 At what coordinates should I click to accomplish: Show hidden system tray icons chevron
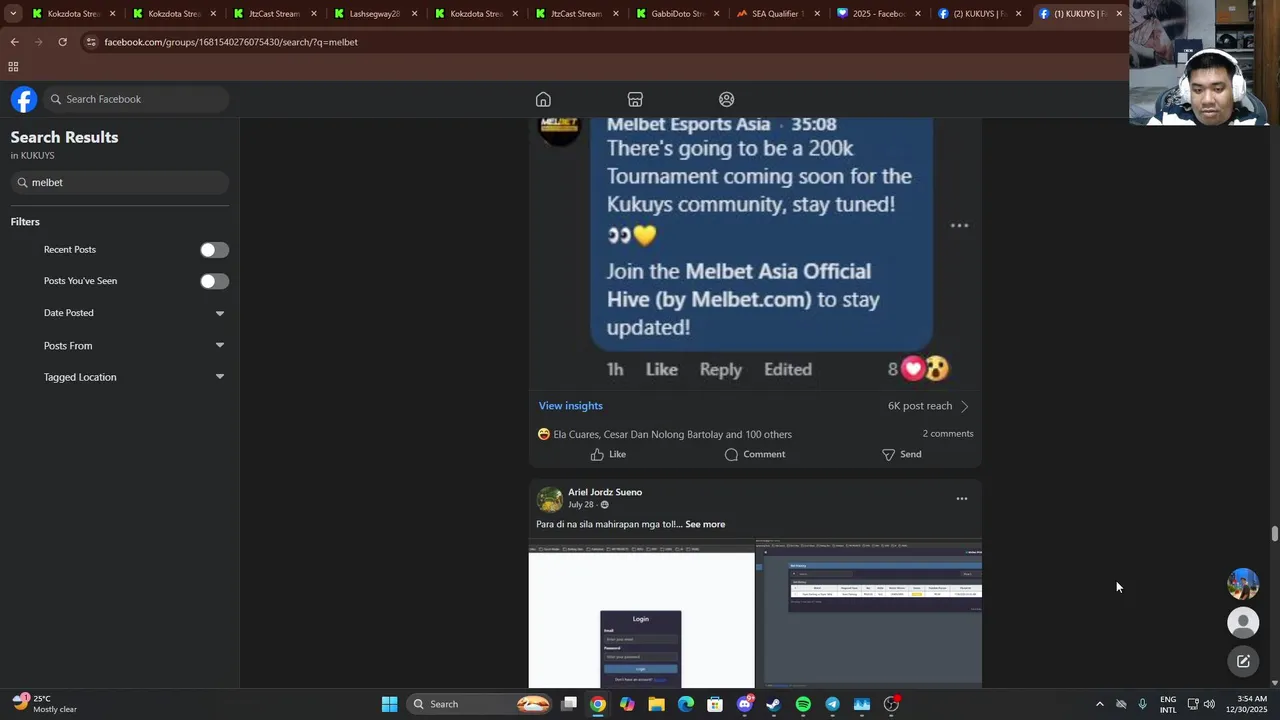click(1099, 704)
